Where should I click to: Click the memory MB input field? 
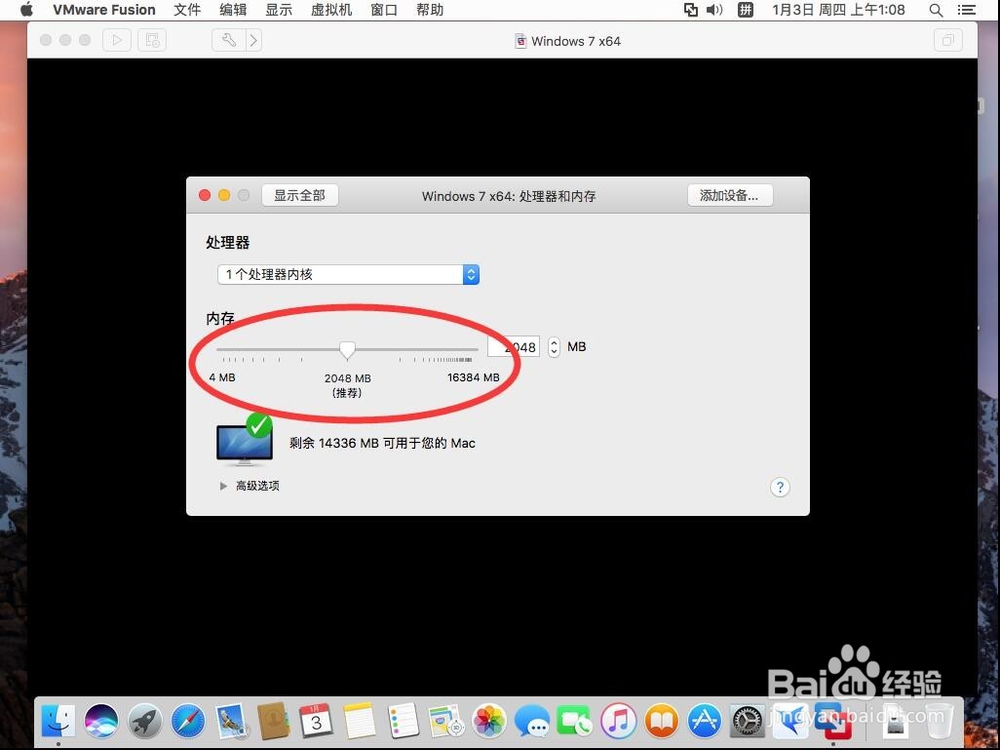coord(513,347)
